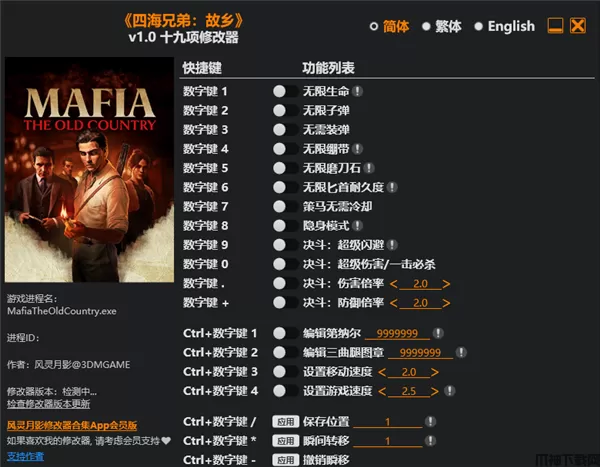
Task: Click 应用 button for 瞬间转移
Action: (285, 441)
